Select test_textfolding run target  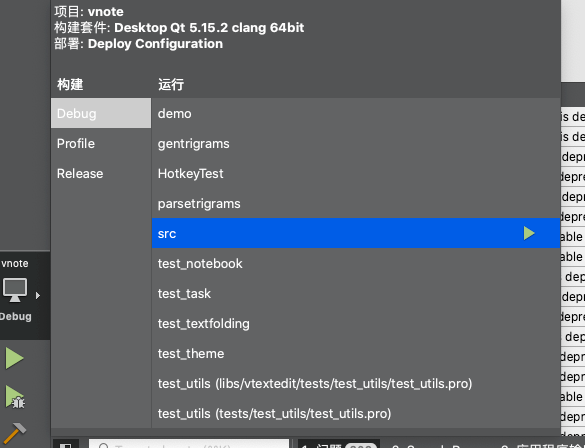point(356,324)
